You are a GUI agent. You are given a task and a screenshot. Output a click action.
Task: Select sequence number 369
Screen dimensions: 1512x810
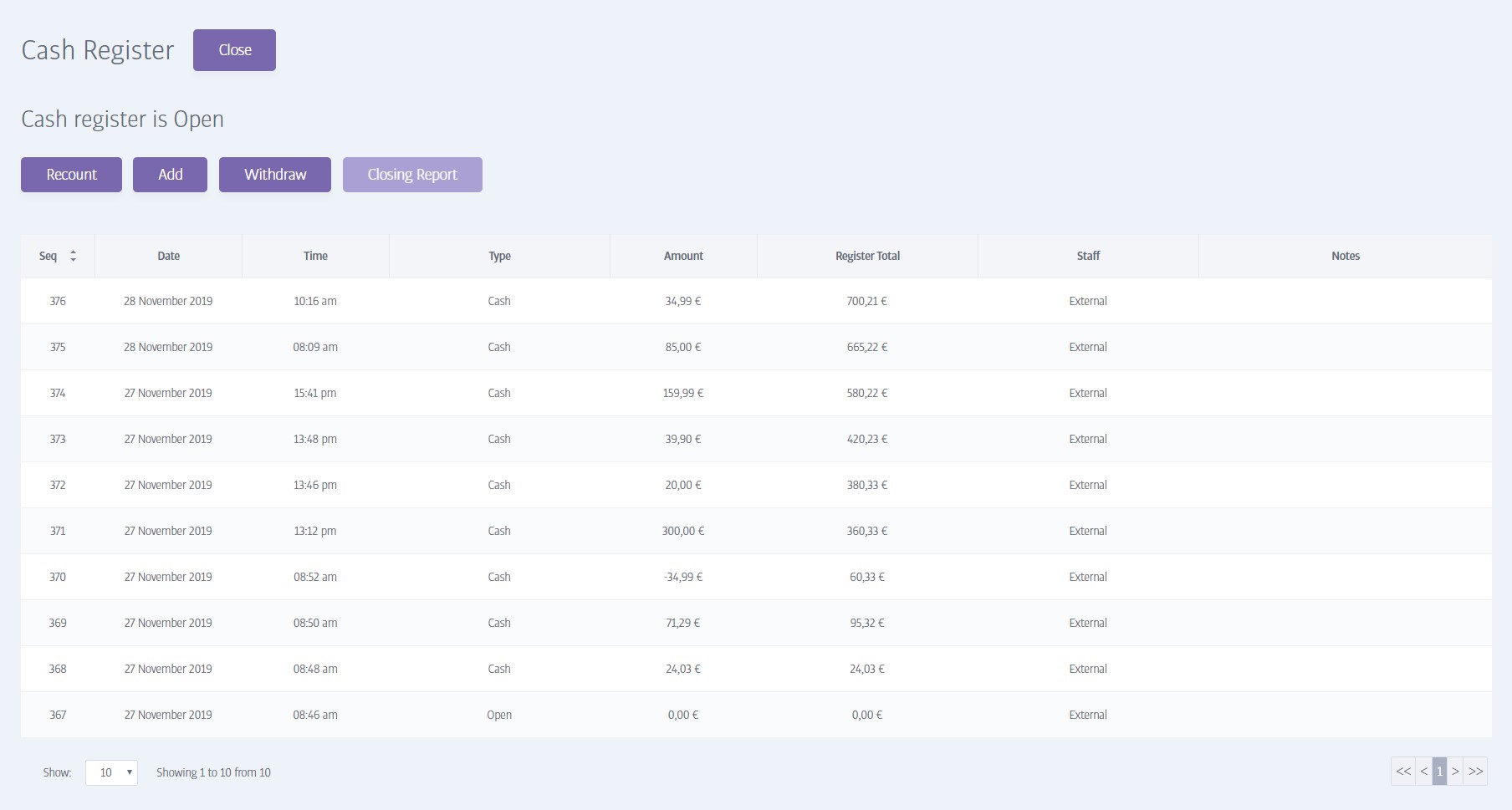[58, 623]
